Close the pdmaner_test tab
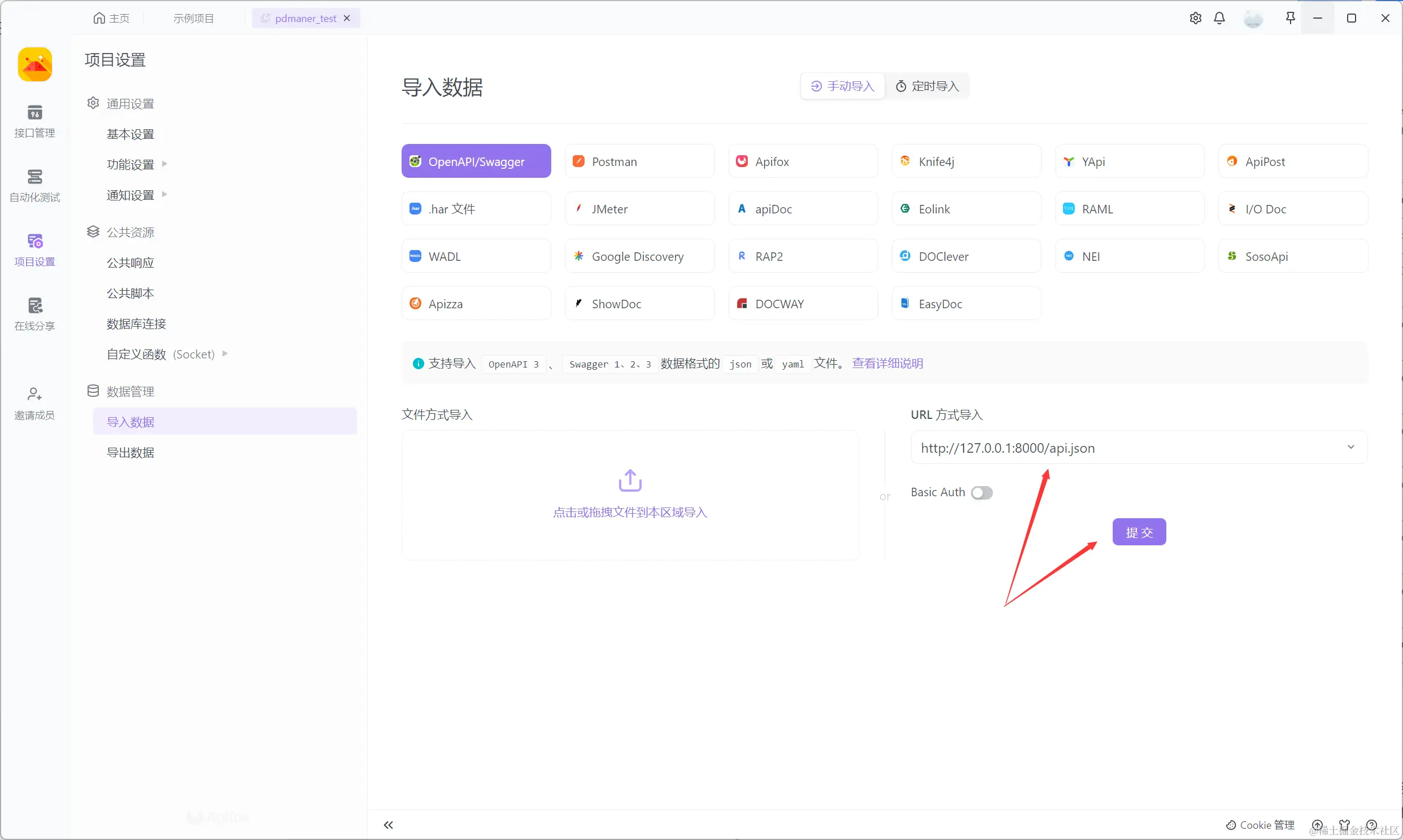The image size is (1403, 840). click(346, 18)
